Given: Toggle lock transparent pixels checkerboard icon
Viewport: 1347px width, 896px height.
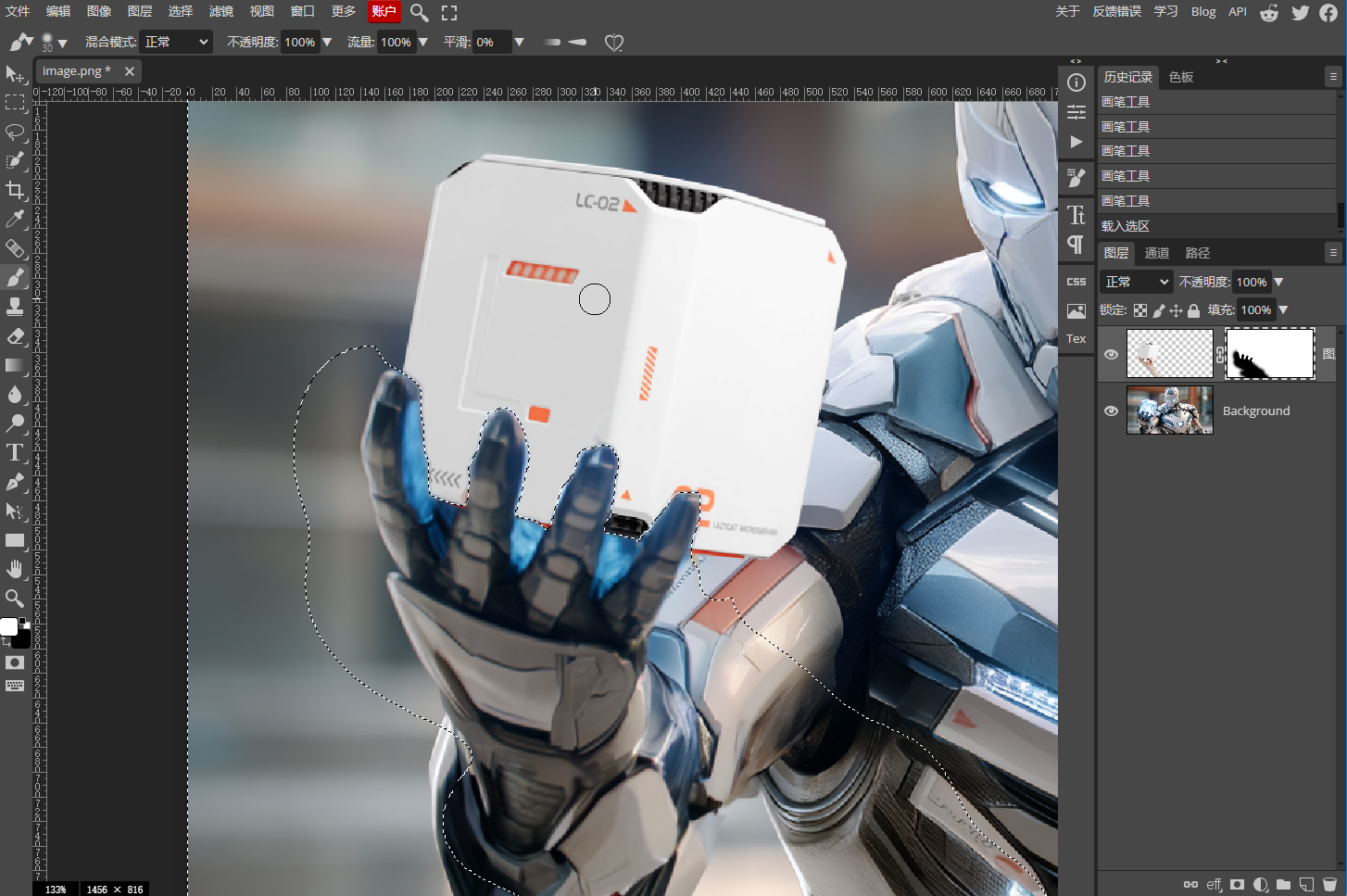Looking at the screenshot, I should coord(1140,310).
